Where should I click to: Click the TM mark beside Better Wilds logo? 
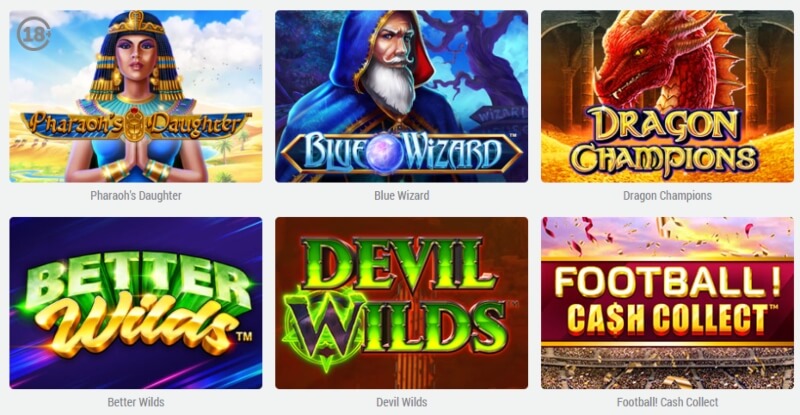coord(244,336)
